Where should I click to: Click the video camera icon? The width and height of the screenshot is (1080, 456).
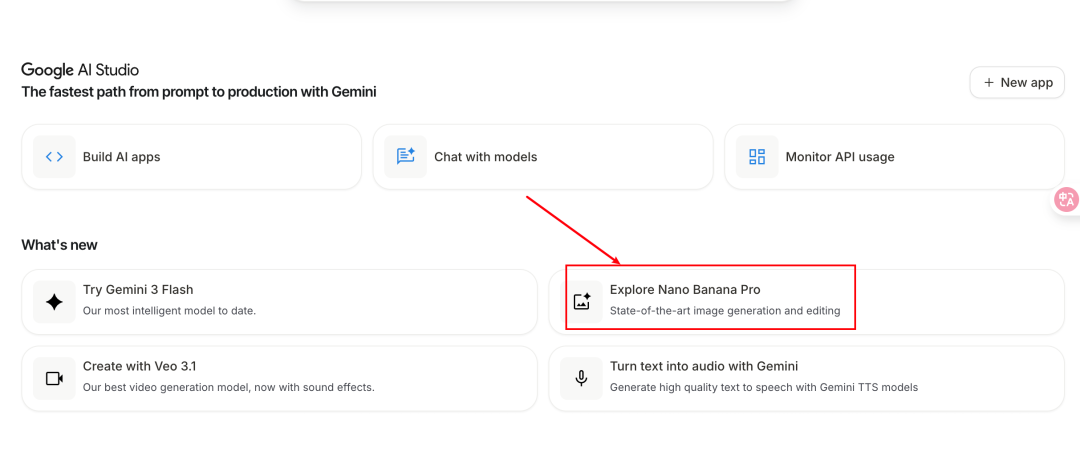click(x=54, y=378)
